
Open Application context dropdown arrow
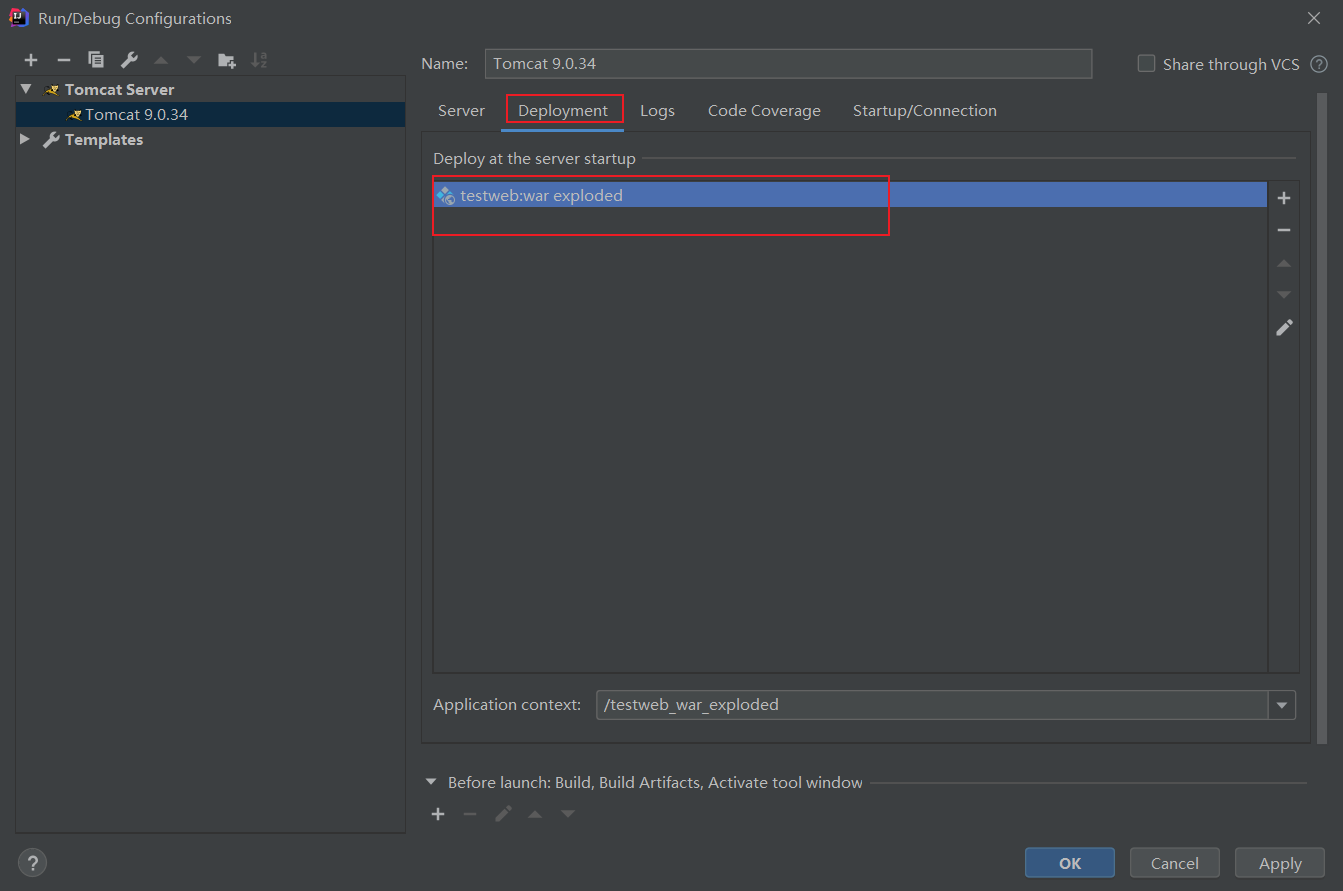(1282, 705)
